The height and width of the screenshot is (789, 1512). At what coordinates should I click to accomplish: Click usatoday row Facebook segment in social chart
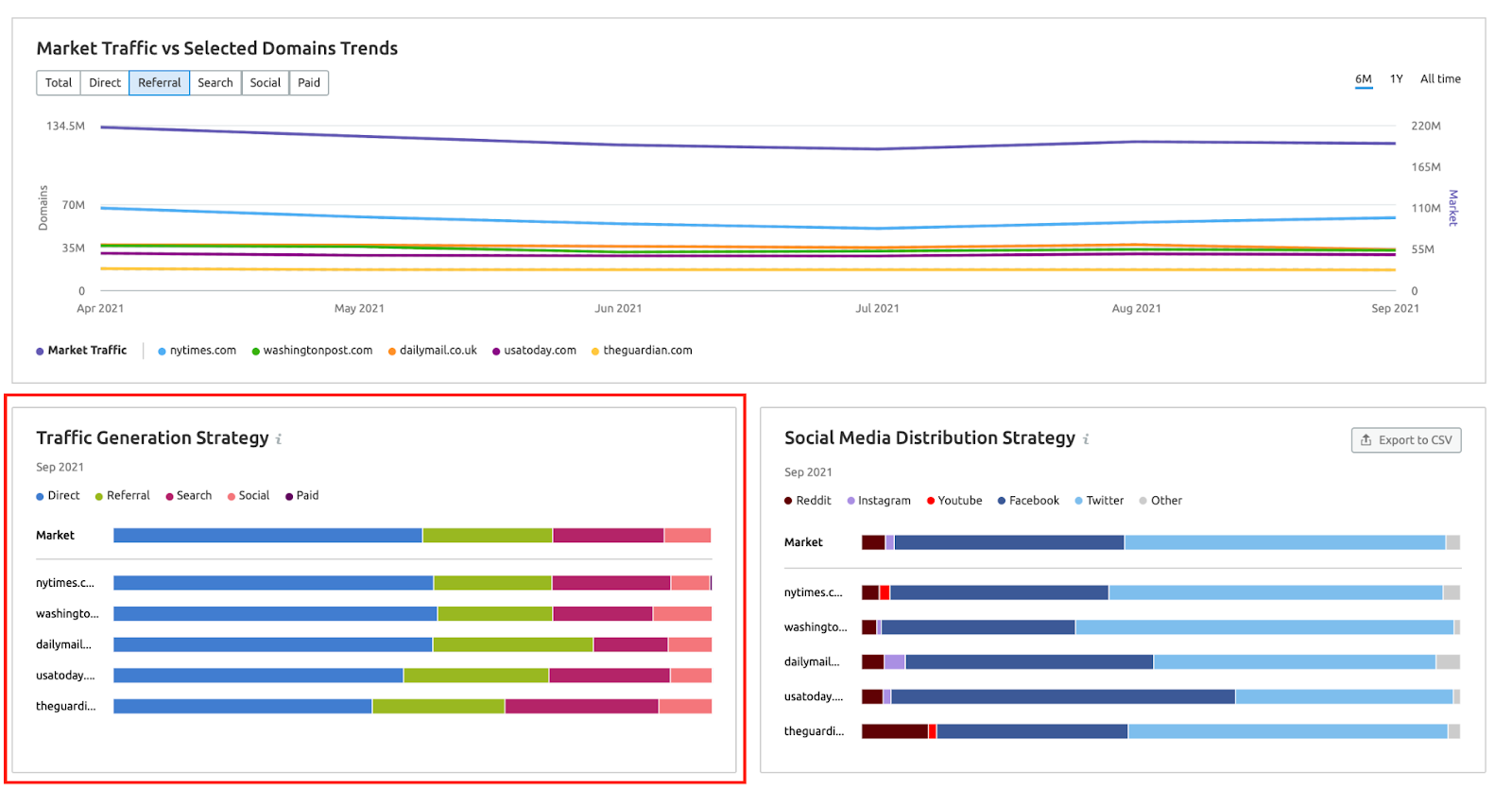(1063, 697)
